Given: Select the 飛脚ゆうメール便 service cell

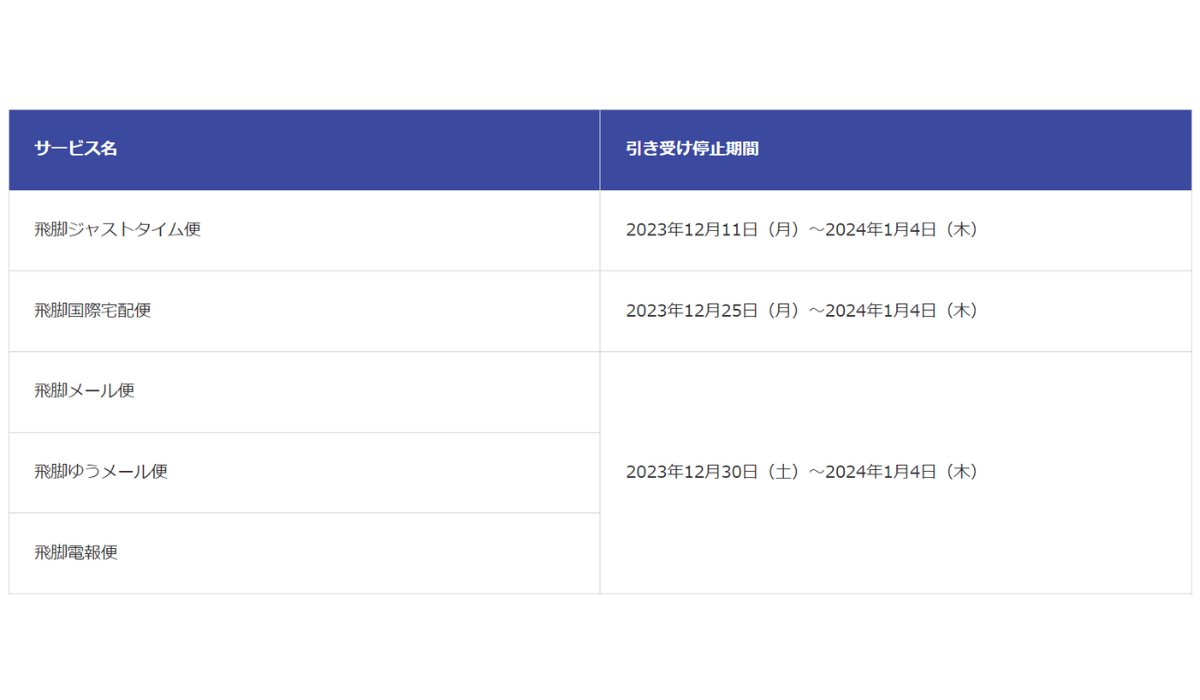Looking at the screenshot, I should [x=304, y=473].
